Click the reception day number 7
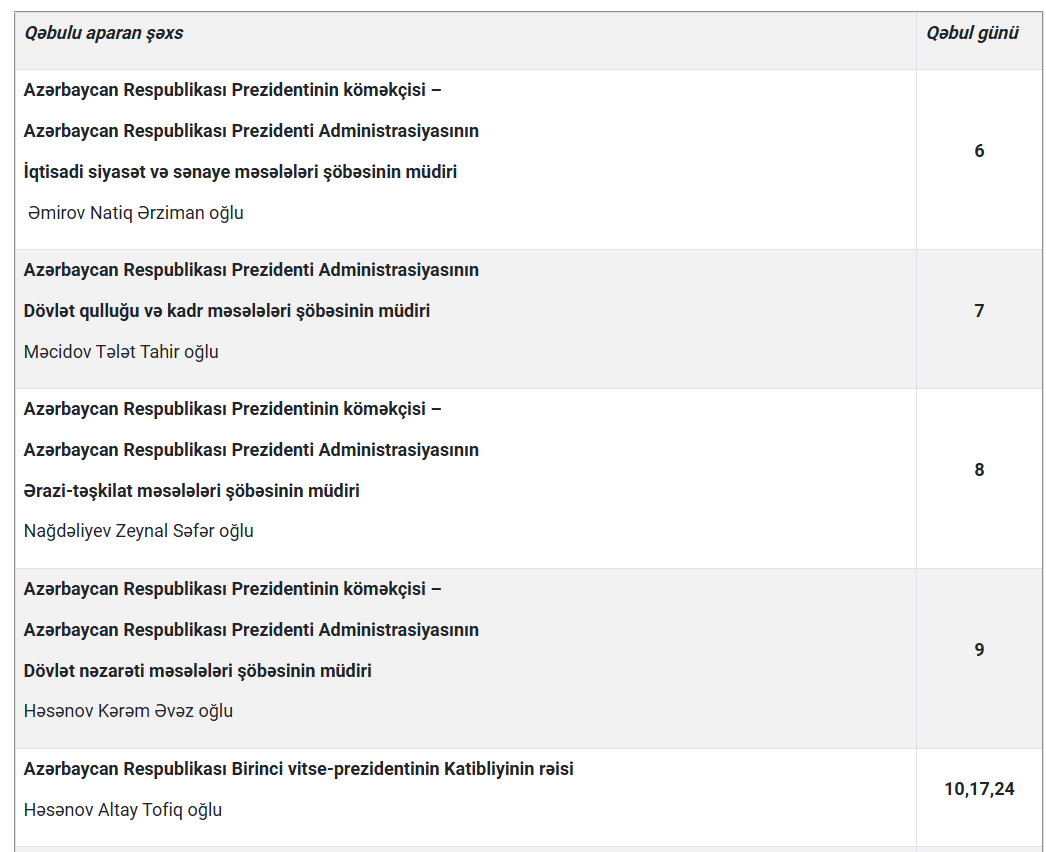Viewport: 1046px width, 852px height. [x=979, y=311]
